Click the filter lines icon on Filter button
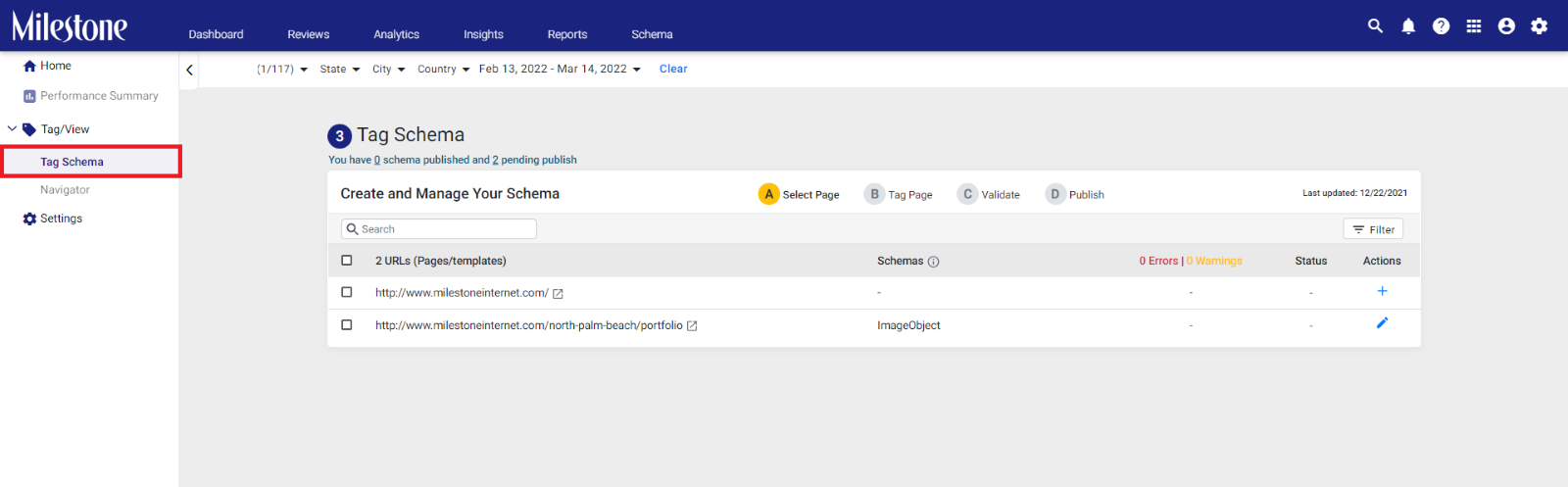 [x=1358, y=229]
